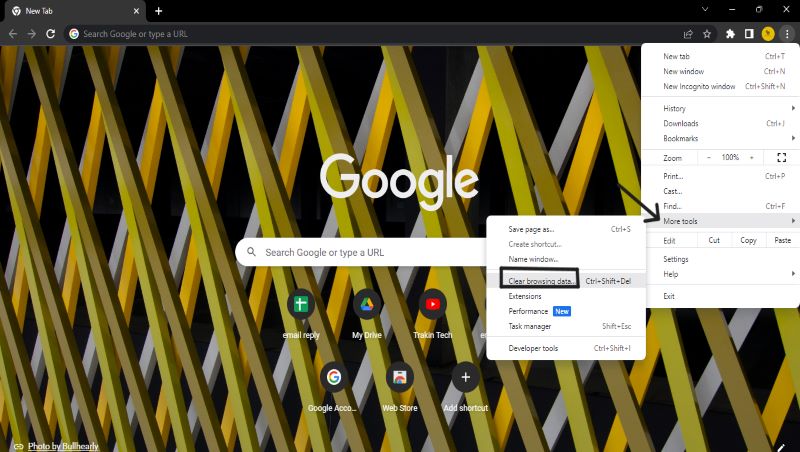Choose Exit from the menu
Viewport: 800px width, 452px height.
click(x=720, y=296)
